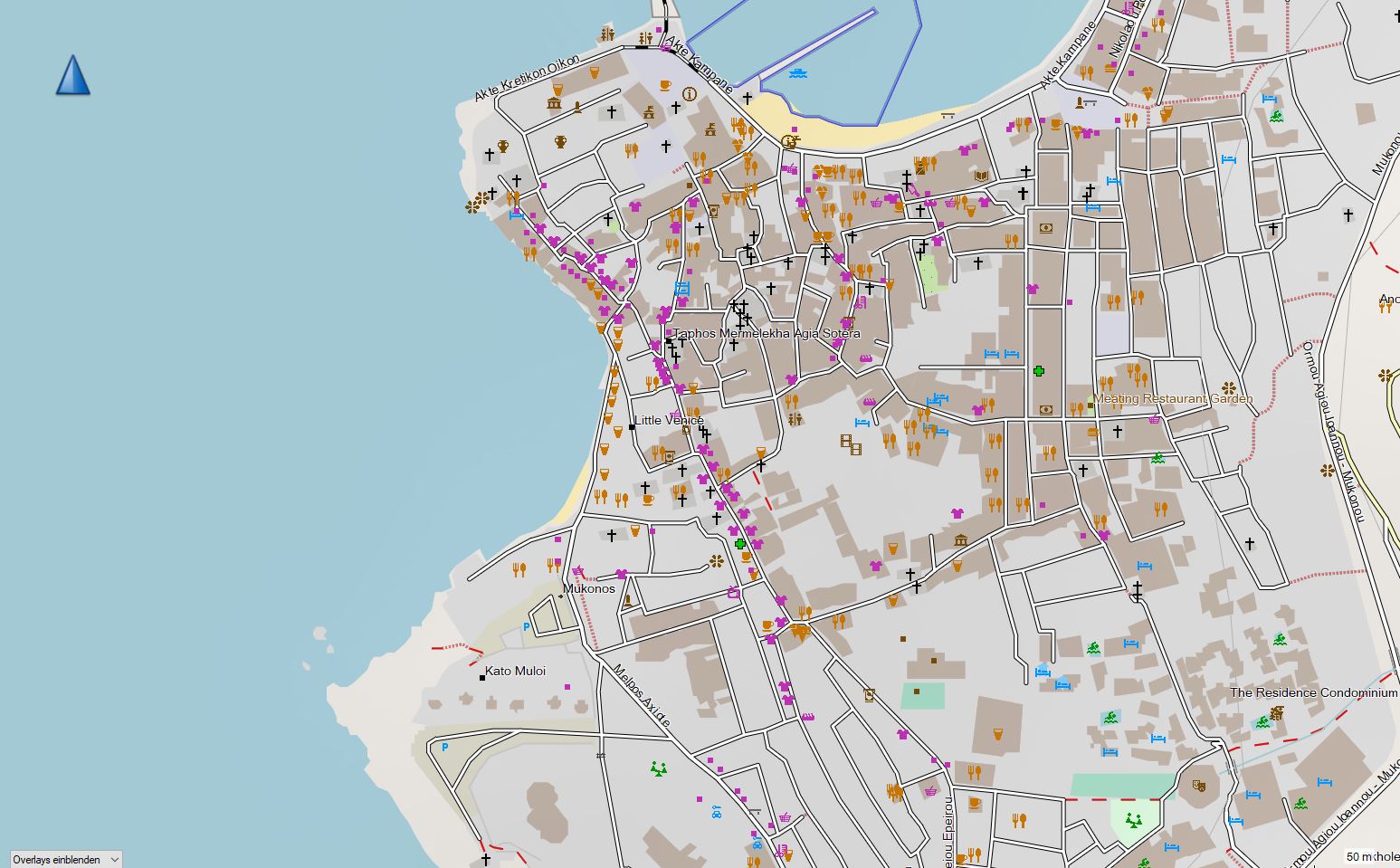
Task: Click The Residence Condominium label
Action: tap(1314, 692)
